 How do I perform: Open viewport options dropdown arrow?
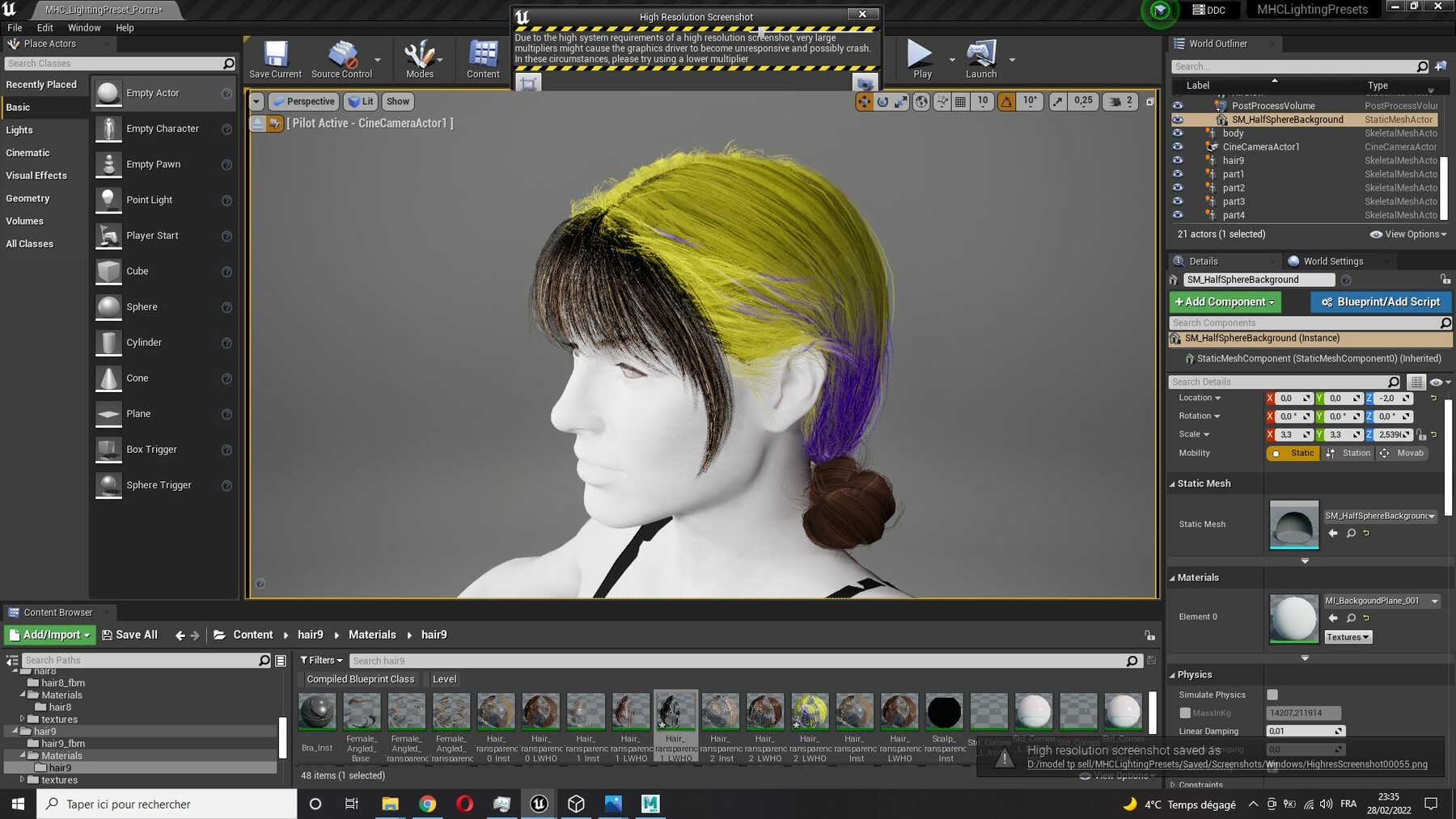pyautogui.click(x=256, y=101)
